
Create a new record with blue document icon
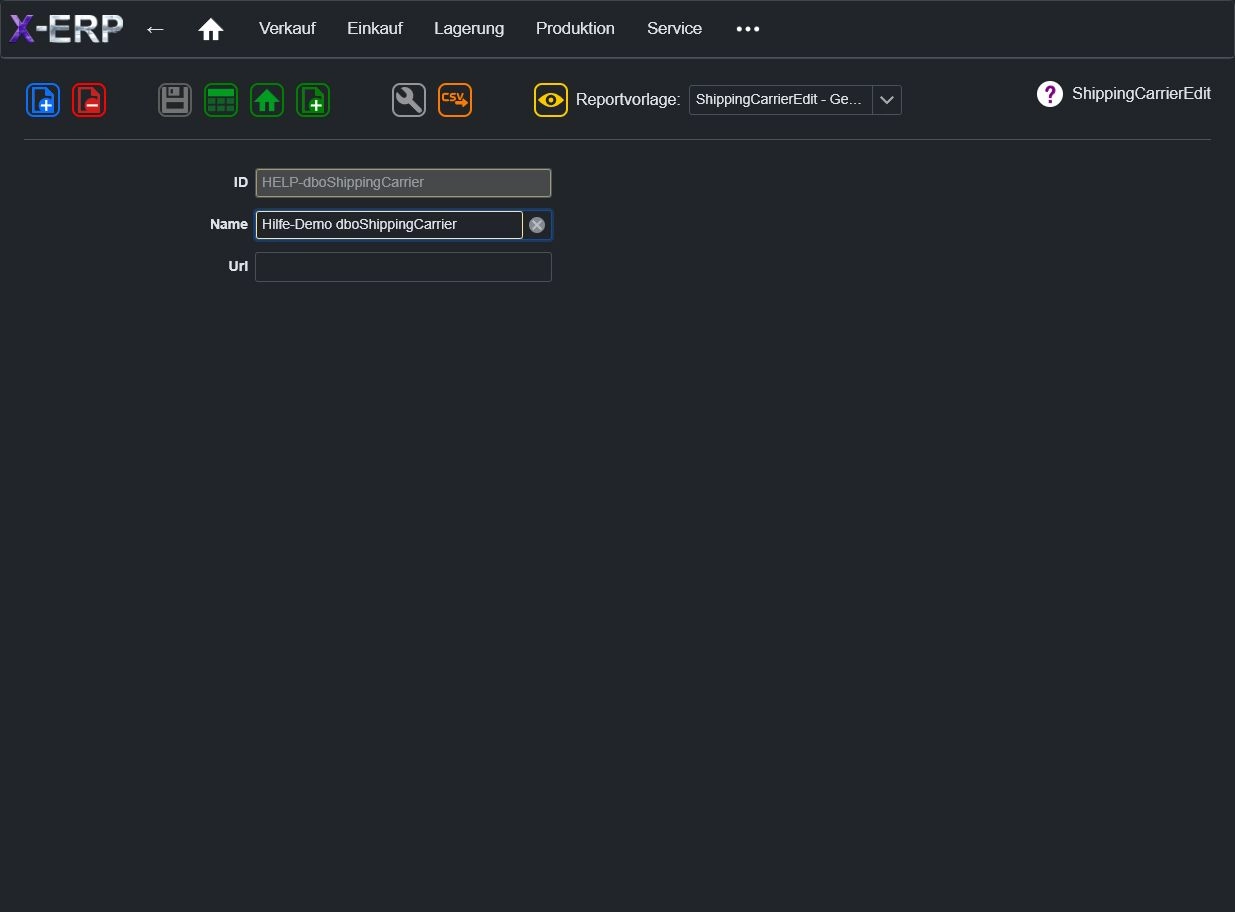coord(43,100)
